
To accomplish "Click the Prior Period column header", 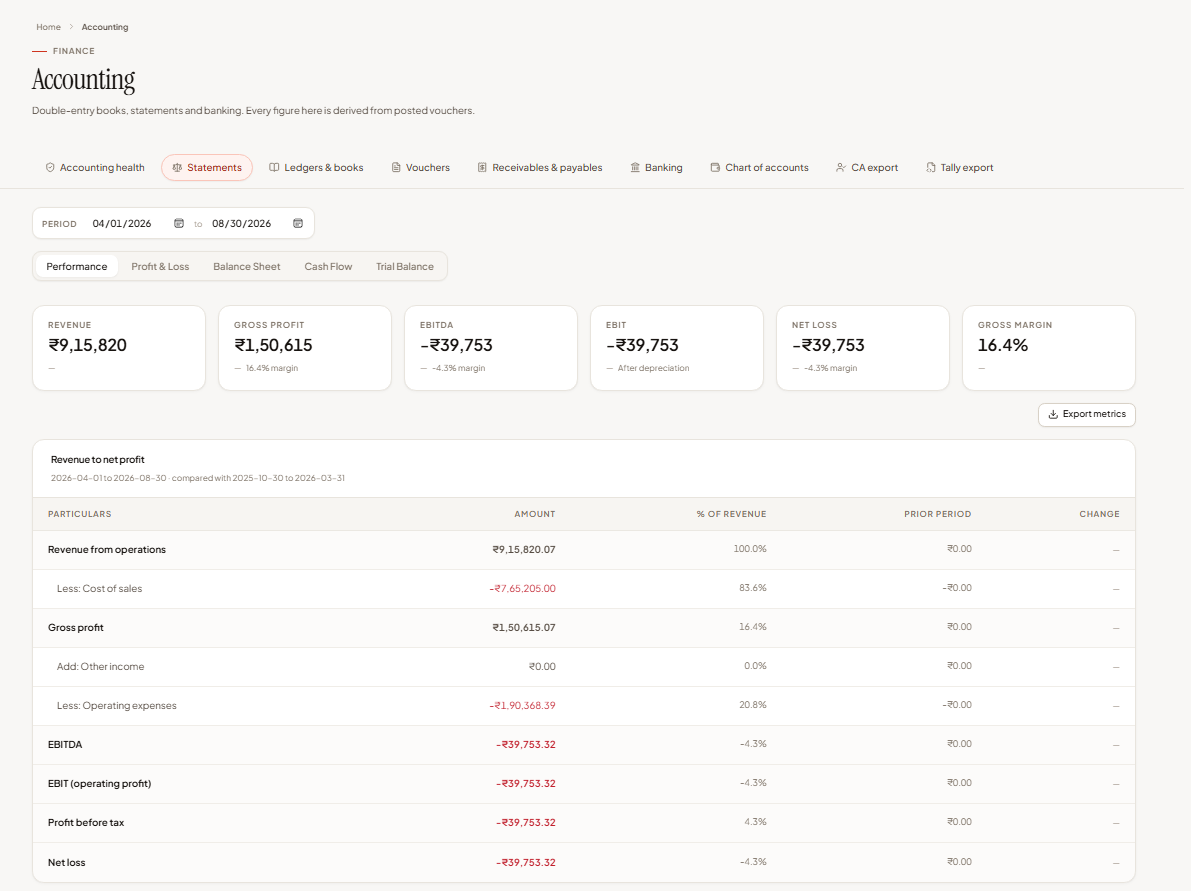I will tap(937, 514).
